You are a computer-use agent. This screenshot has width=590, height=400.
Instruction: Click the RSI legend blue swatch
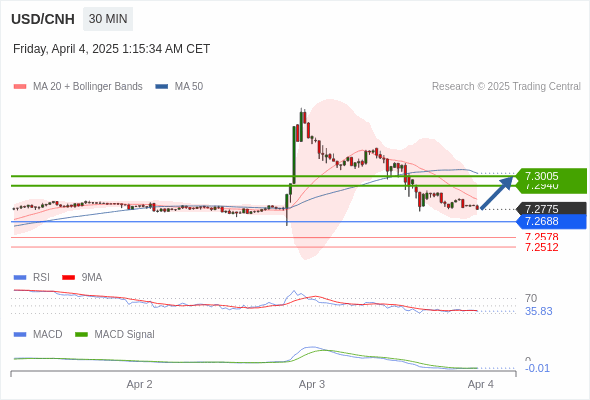(20, 278)
